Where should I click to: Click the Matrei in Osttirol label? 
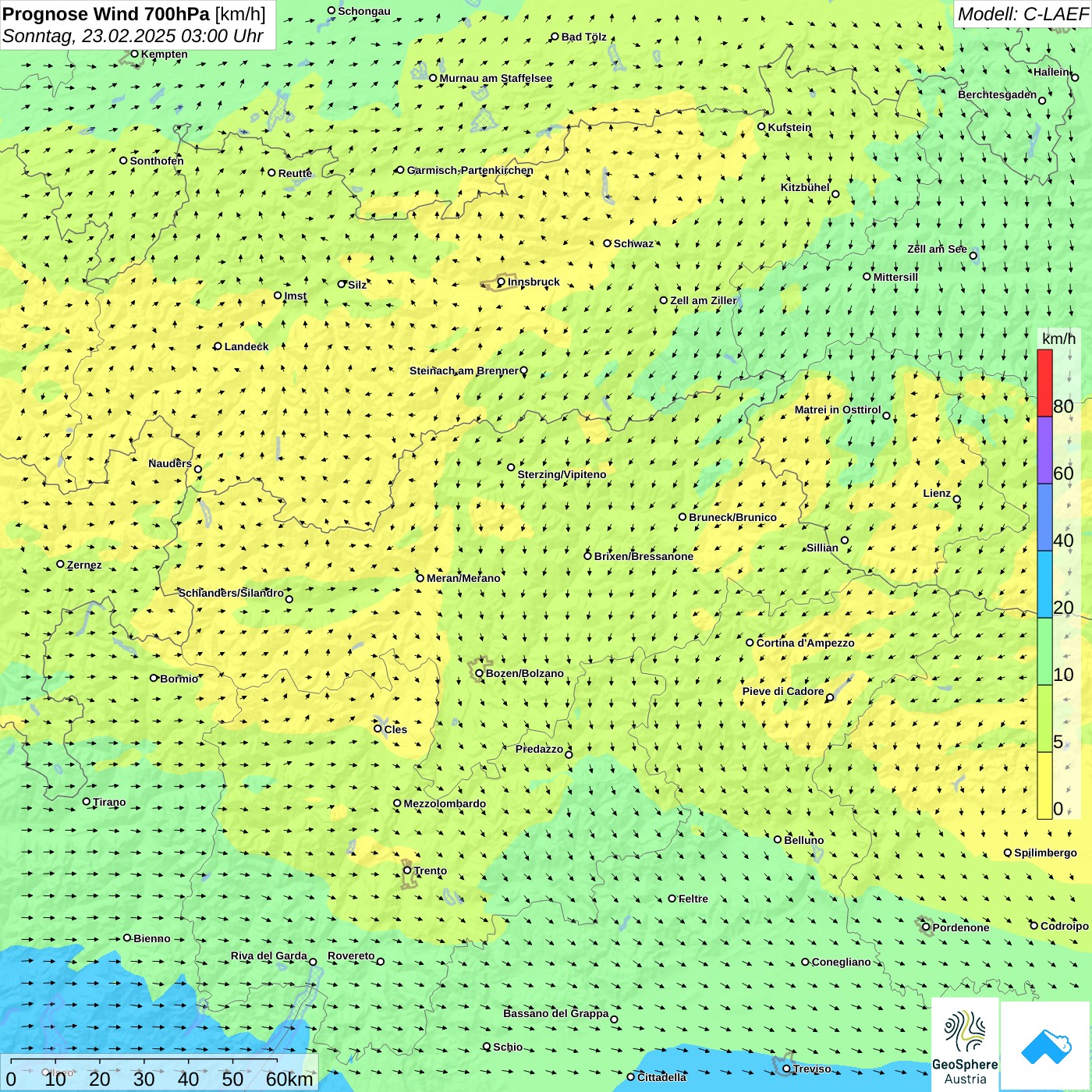click(x=838, y=410)
